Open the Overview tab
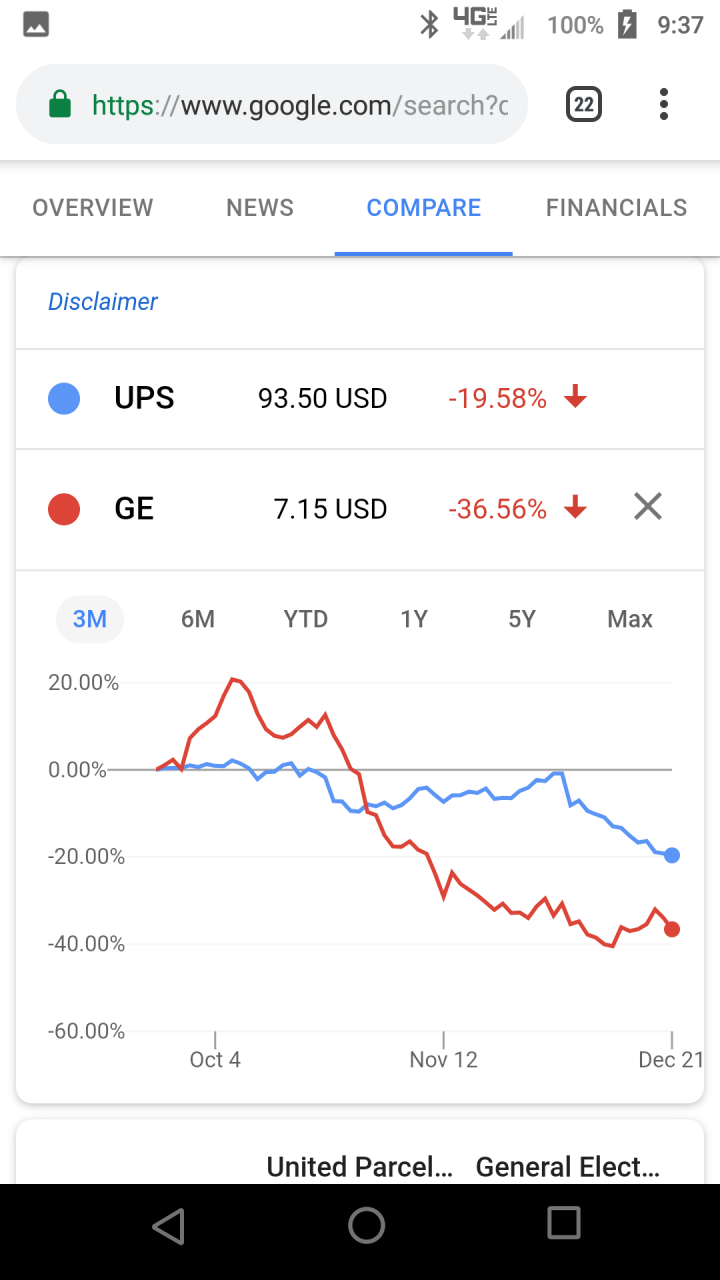Screen dimensions: 720x1280 pyautogui.click(x=93, y=208)
